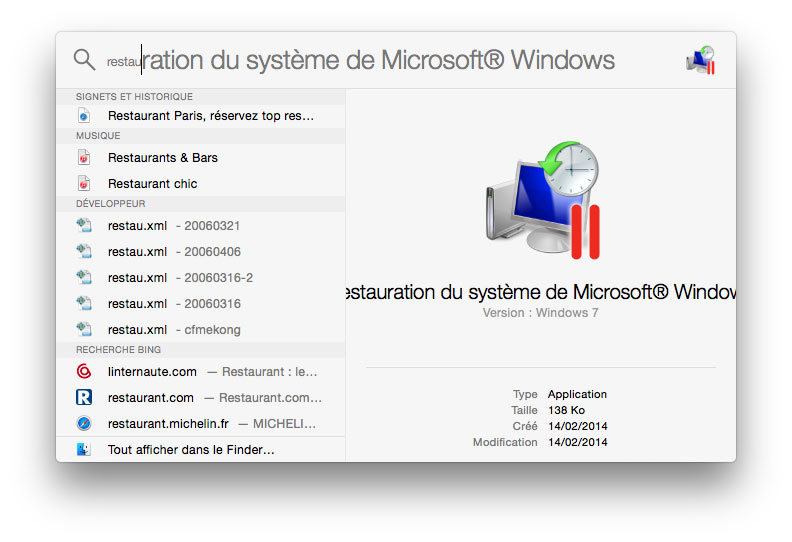Click the "Musique" section header
This screenshot has width=792, height=542.
point(98,136)
